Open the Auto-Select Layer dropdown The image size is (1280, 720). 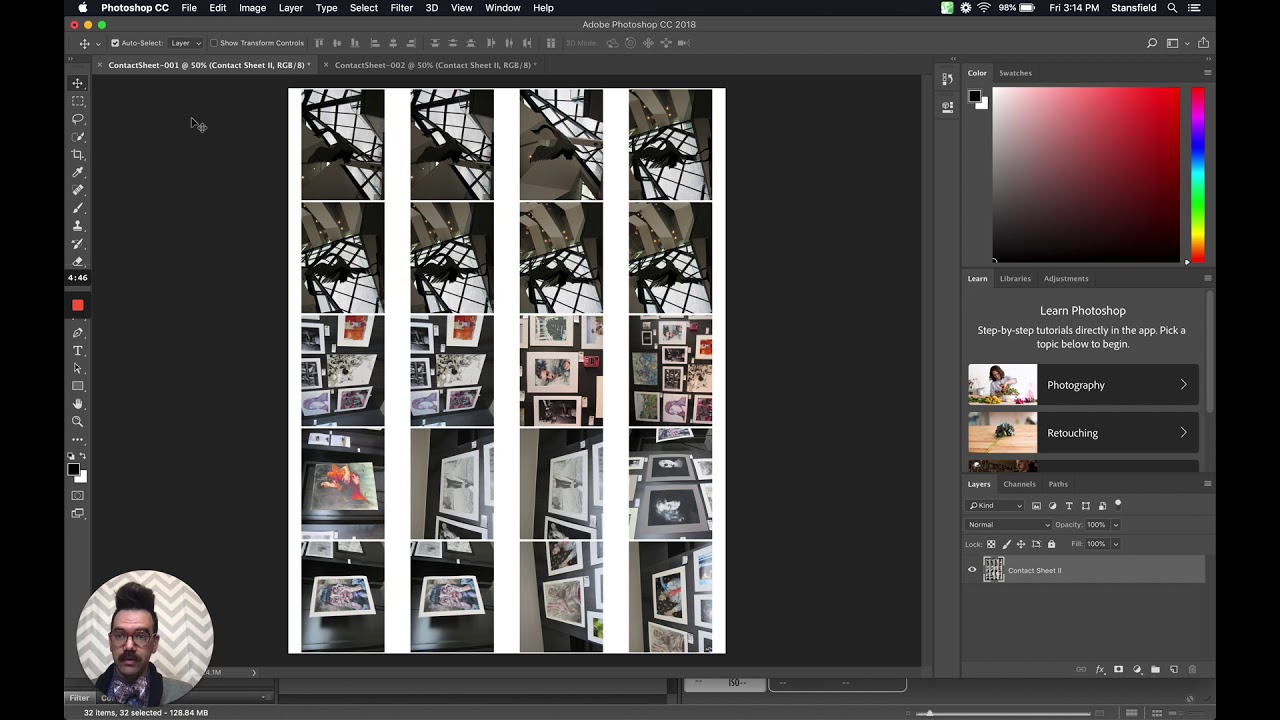coord(185,43)
